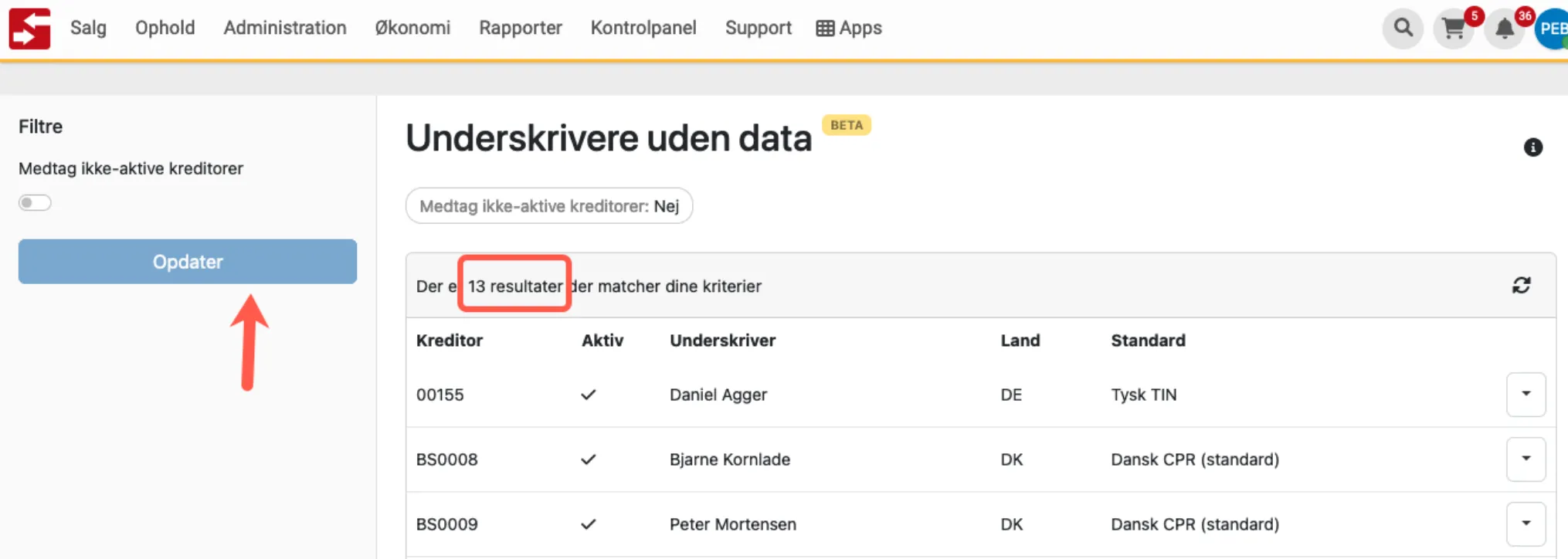
Task: Open the notifications bell showing 36
Action: coord(1504,29)
